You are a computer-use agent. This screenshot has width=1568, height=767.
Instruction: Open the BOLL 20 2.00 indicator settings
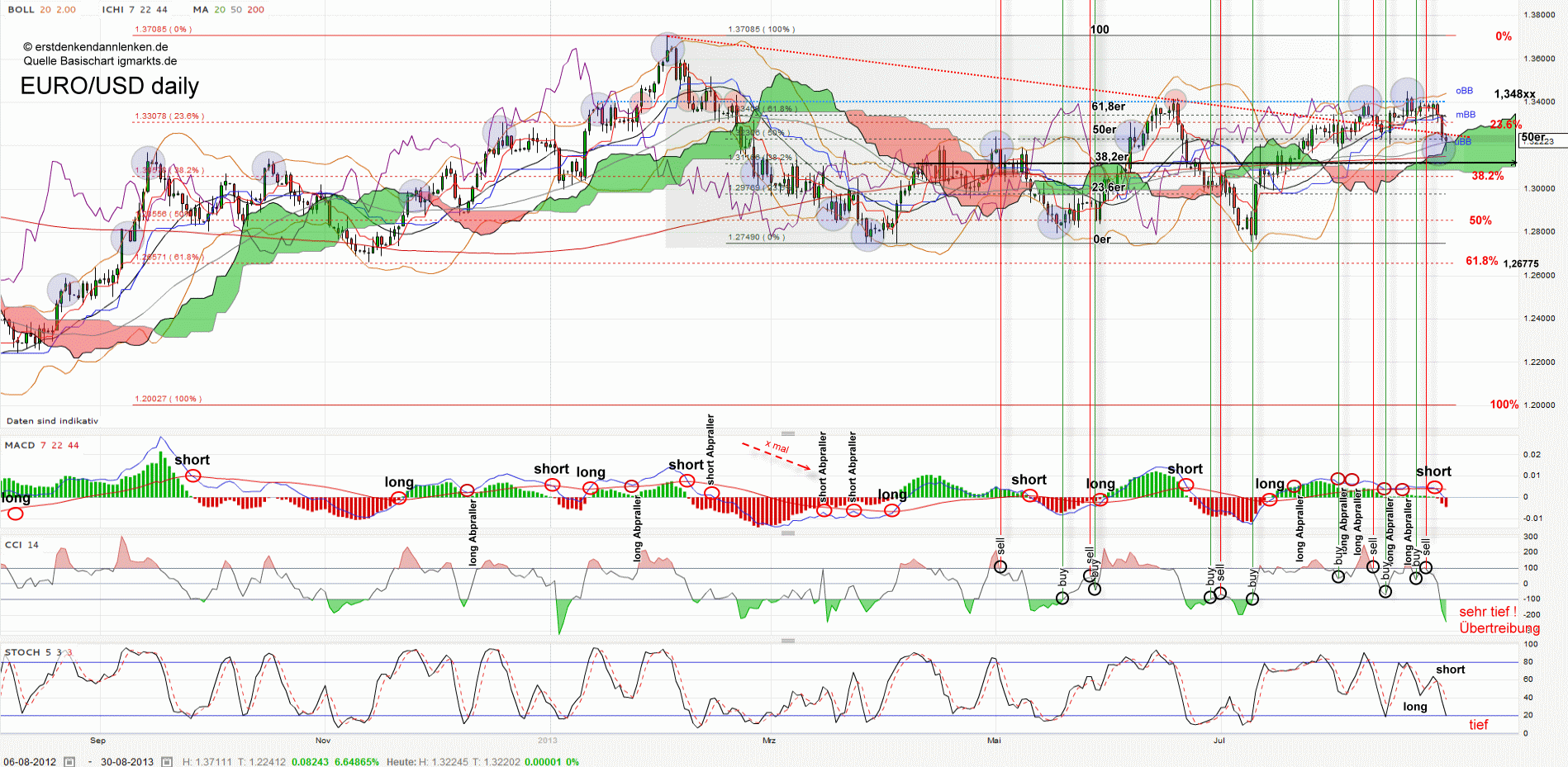click(x=41, y=10)
